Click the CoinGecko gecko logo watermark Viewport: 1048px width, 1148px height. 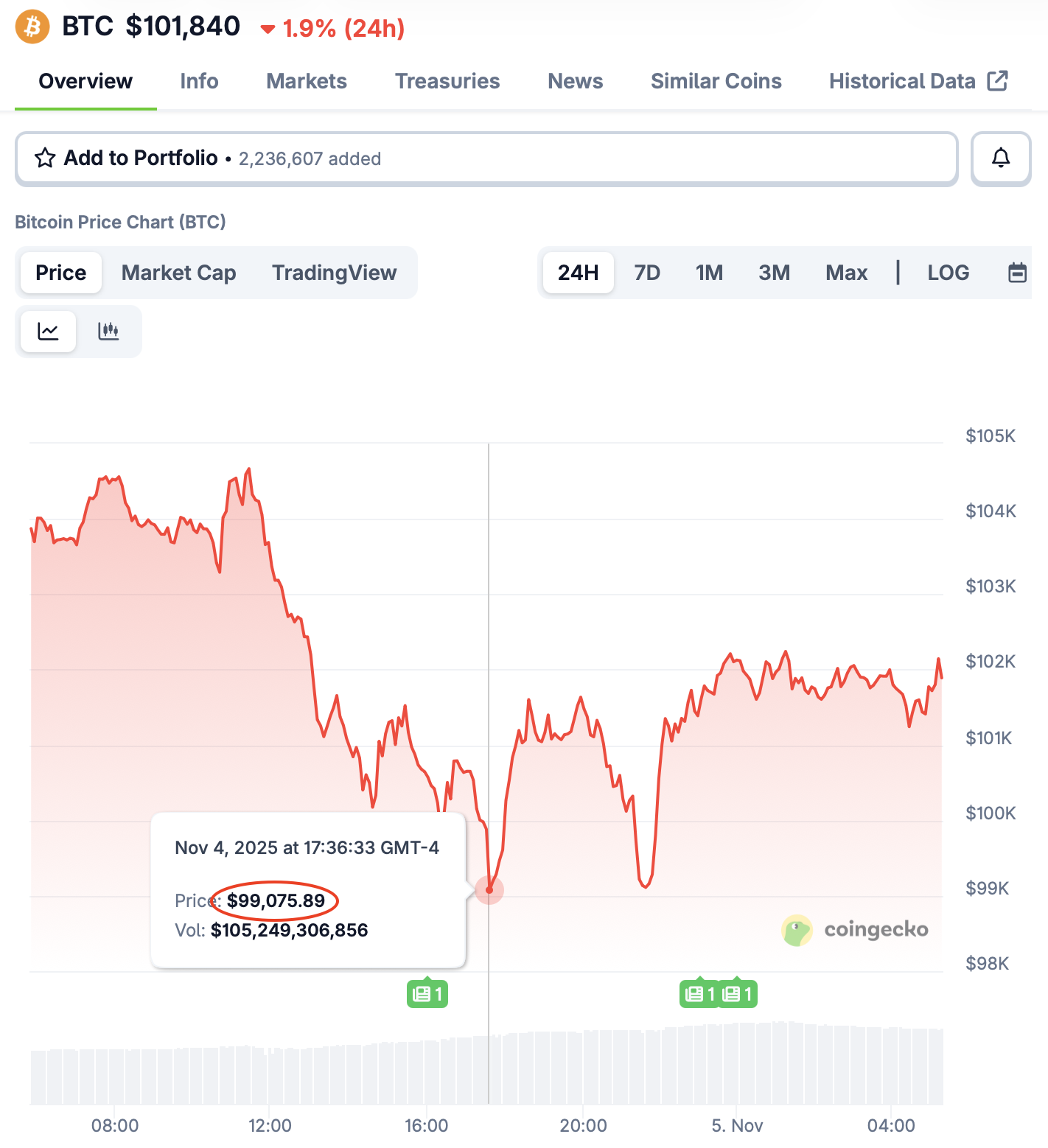[797, 930]
